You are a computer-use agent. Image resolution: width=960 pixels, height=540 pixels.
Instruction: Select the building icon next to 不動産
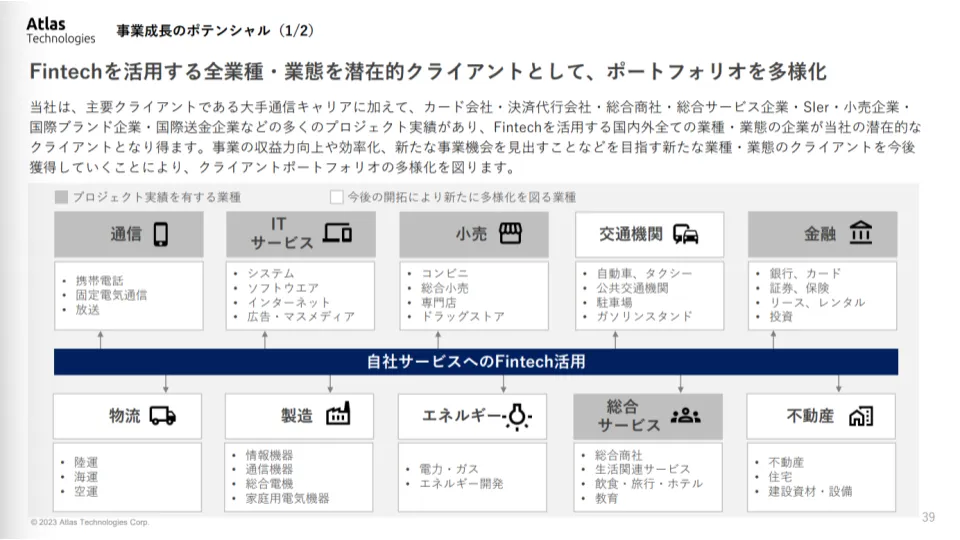click(861, 416)
